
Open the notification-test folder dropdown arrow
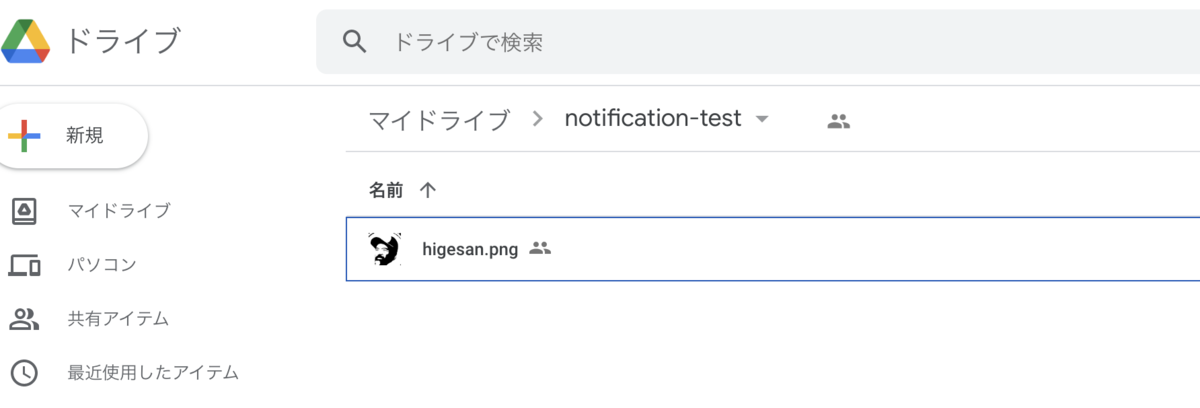pos(762,120)
